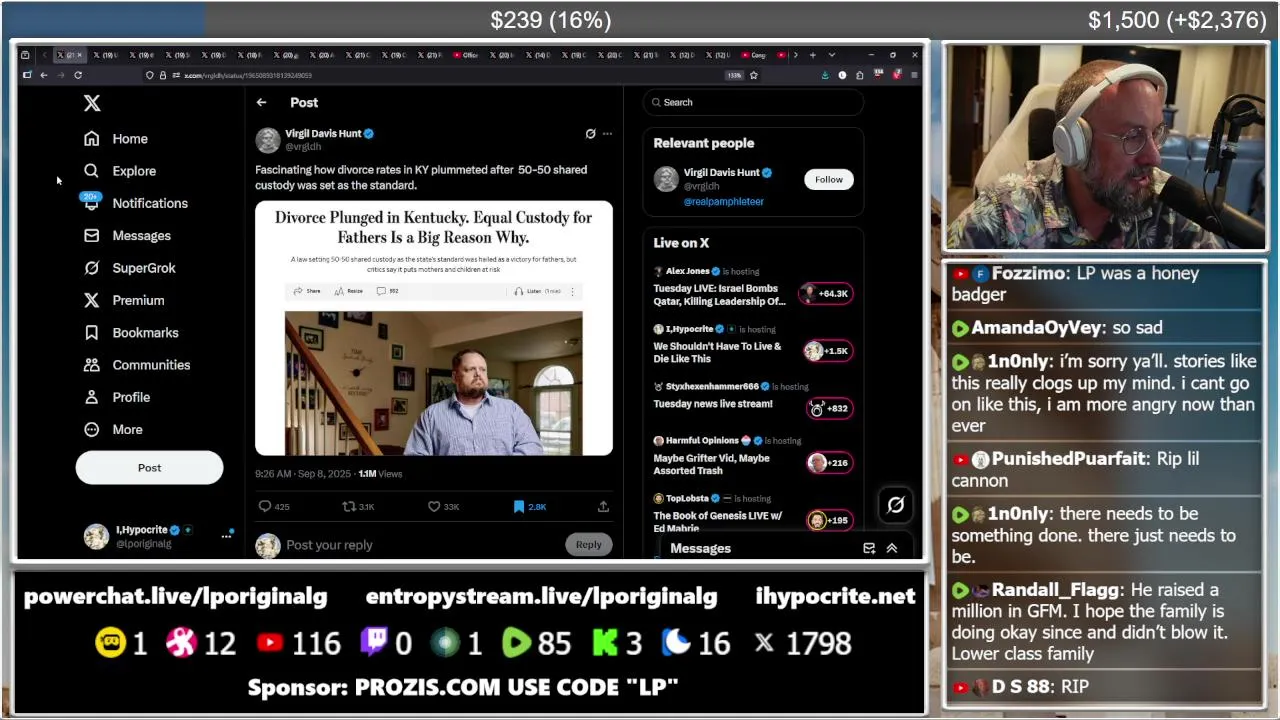
Task: Click the +216 listeners badge
Action: point(829,462)
